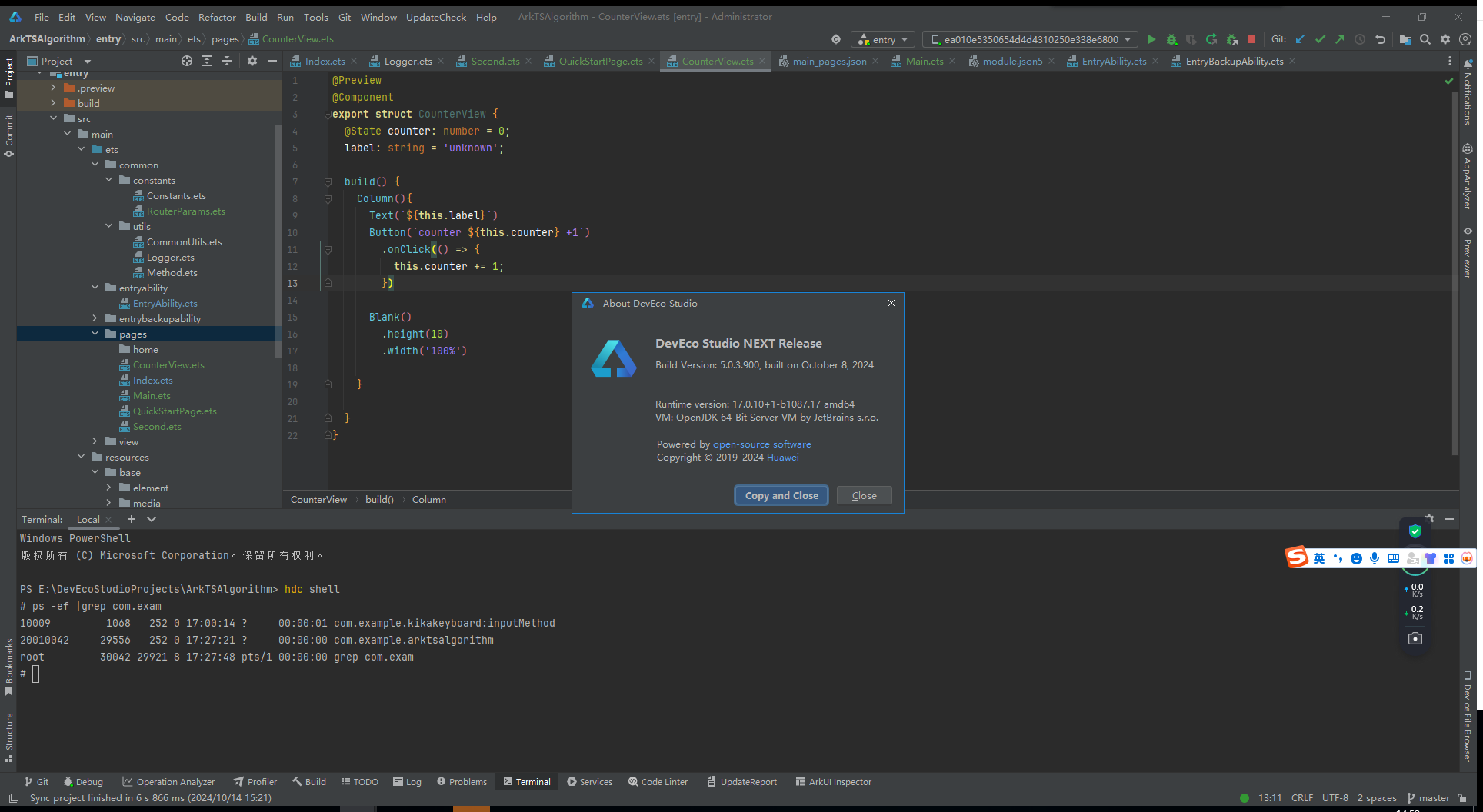Commit changes with the green checkmark
This screenshot has height=812, width=1483.
[1320, 39]
